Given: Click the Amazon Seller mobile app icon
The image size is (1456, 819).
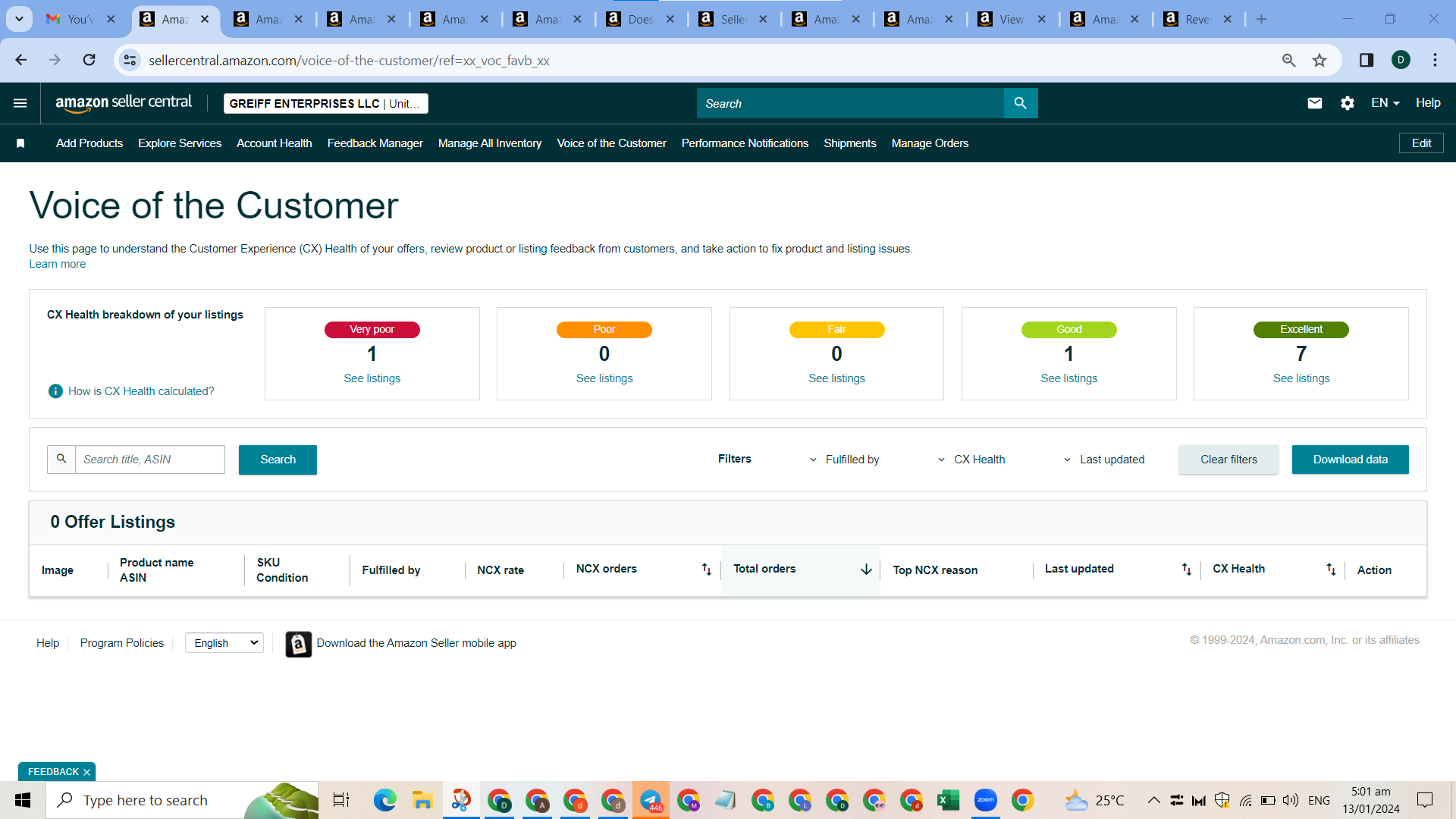Looking at the screenshot, I should (299, 644).
